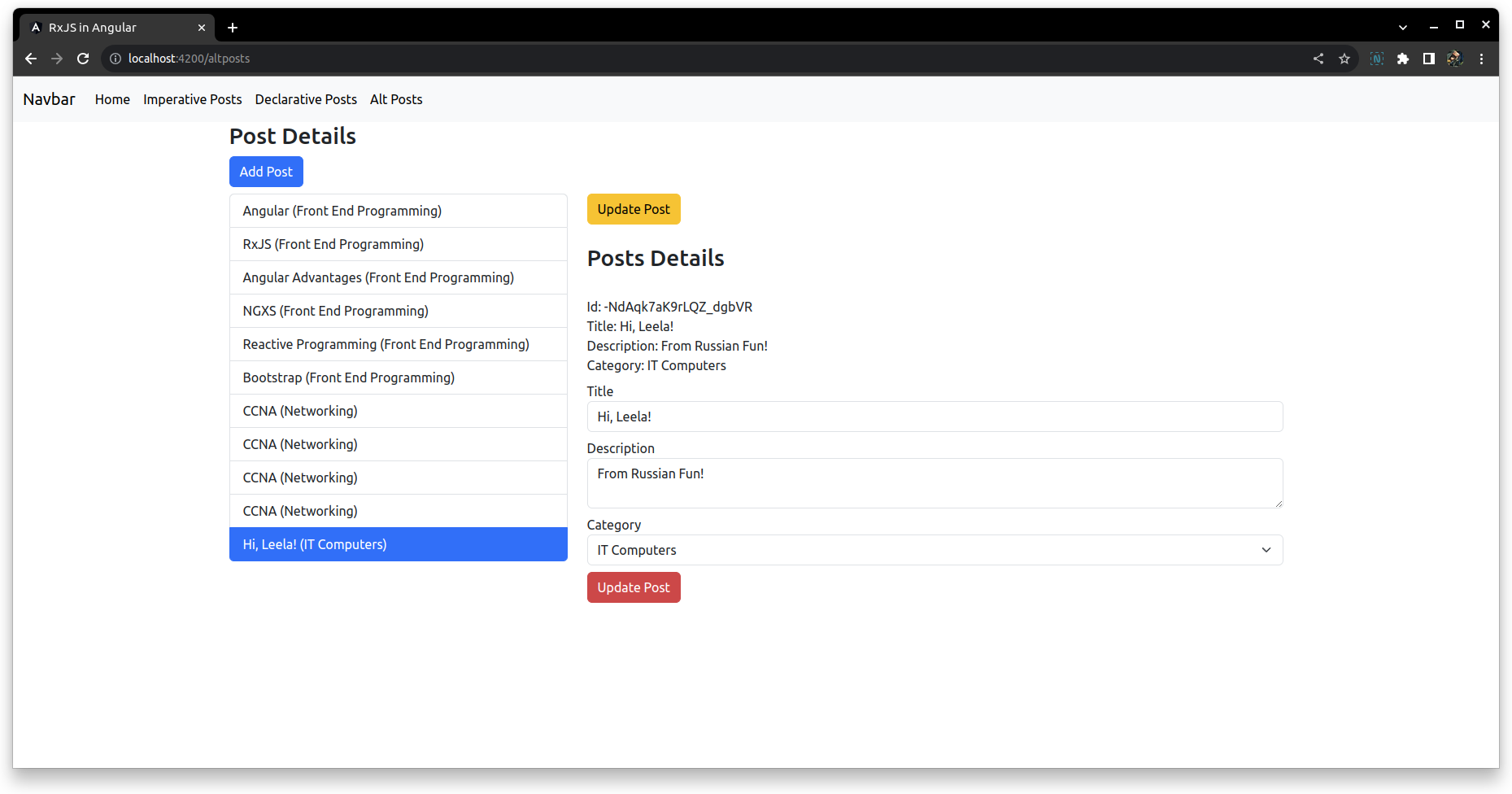The width and height of the screenshot is (1512, 794).
Task: Select the highlighted Hi, Leela! post
Action: (398, 544)
